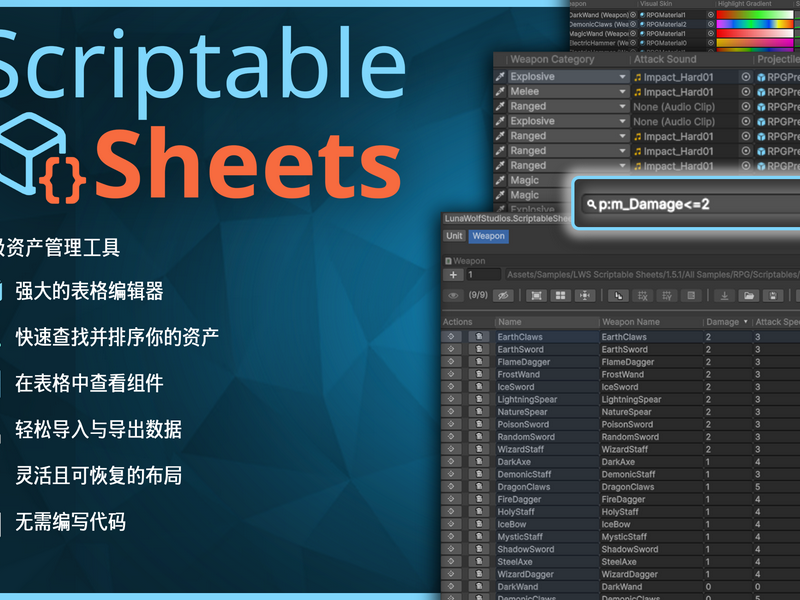This screenshot has width=800, height=600.
Task: Click the delete icon in the MysticStaff row
Action: (479, 537)
